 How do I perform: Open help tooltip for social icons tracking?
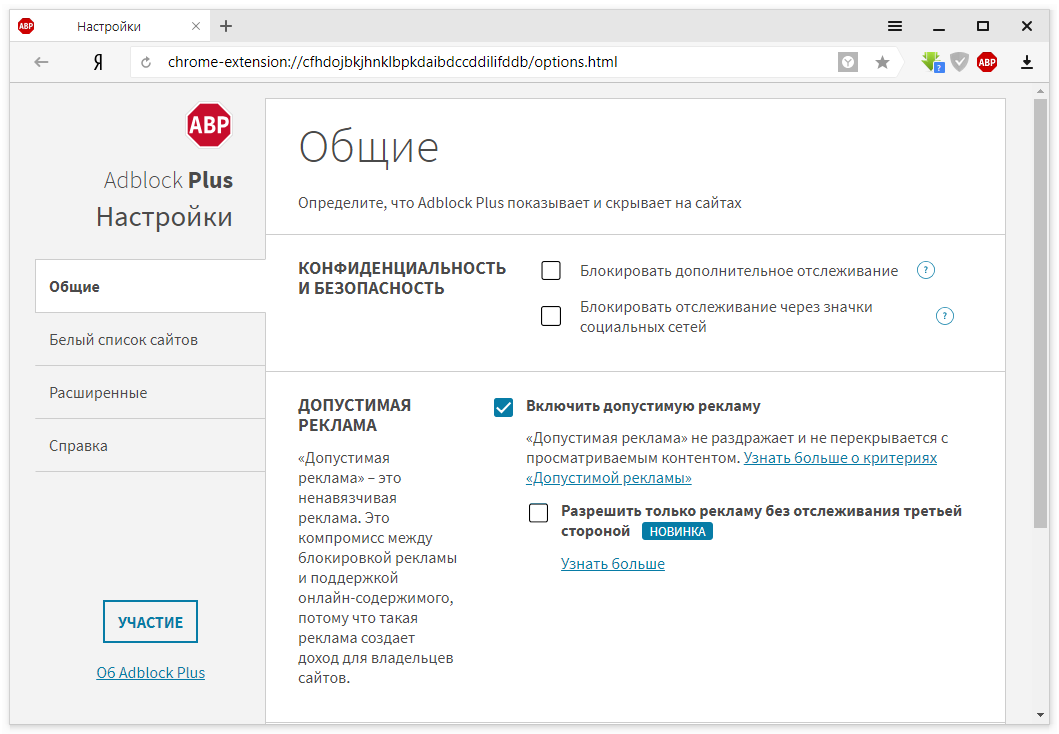[945, 316]
